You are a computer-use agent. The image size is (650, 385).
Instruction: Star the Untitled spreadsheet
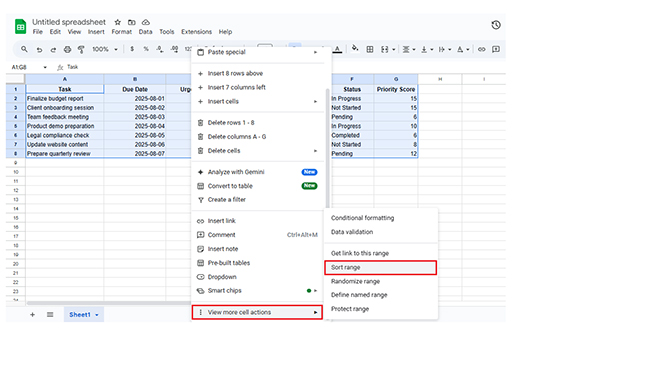coord(118,22)
